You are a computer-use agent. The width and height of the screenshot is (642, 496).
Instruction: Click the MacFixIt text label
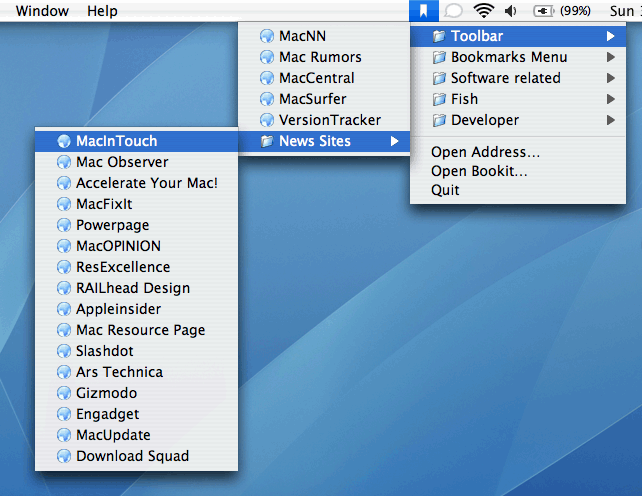click(104, 204)
